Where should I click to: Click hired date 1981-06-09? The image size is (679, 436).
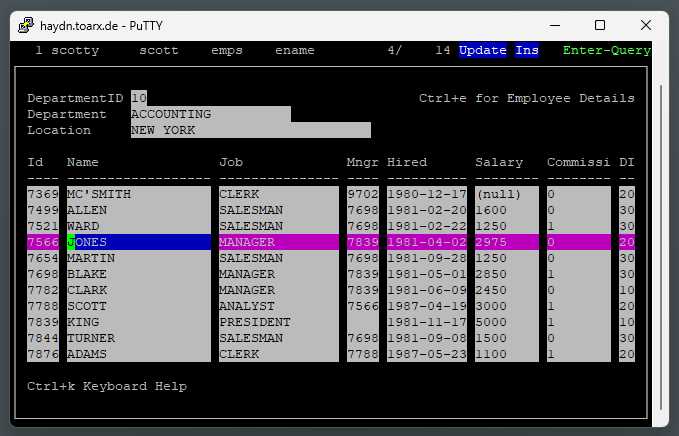(427, 290)
